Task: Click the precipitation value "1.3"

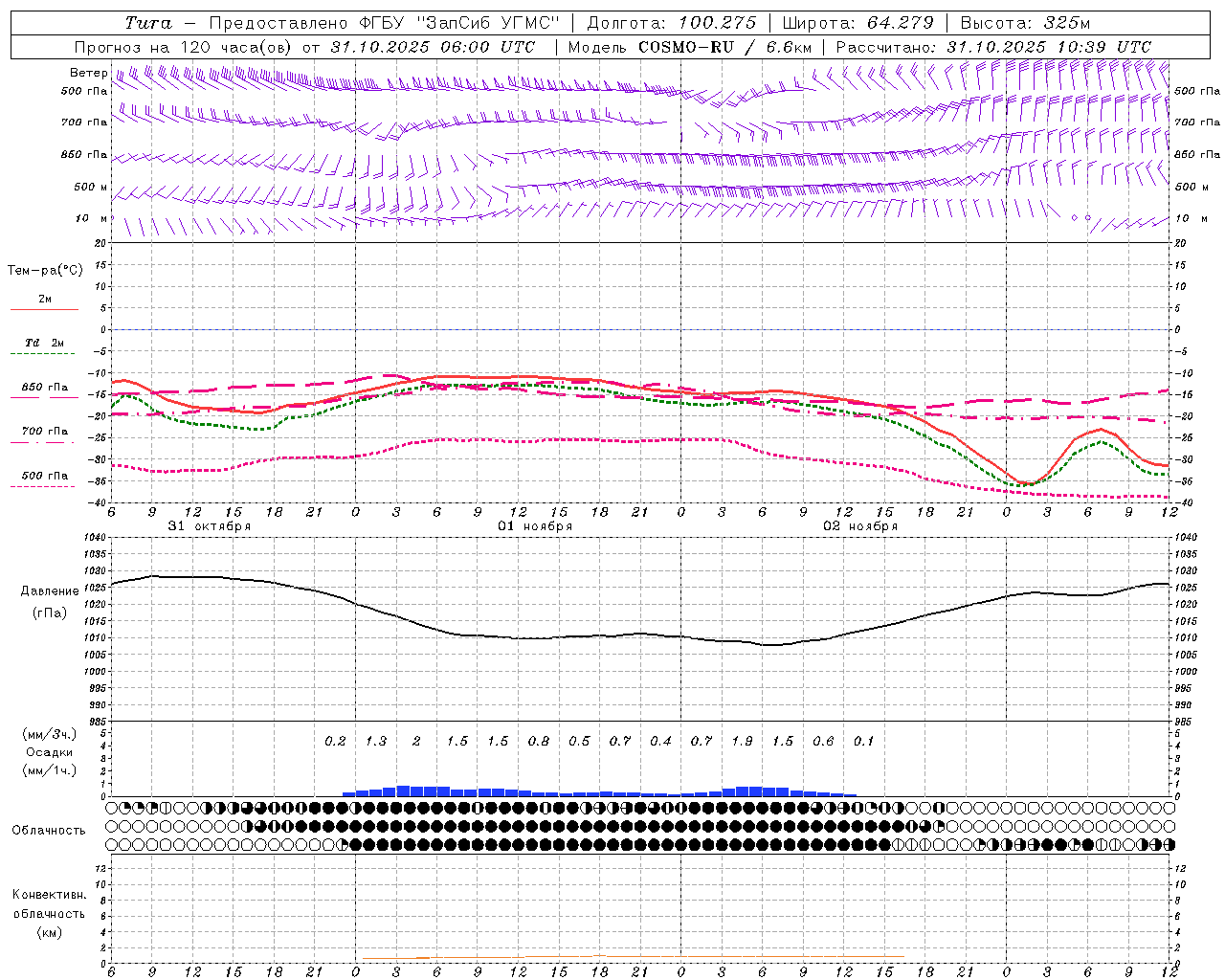Action: click(376, 742)
